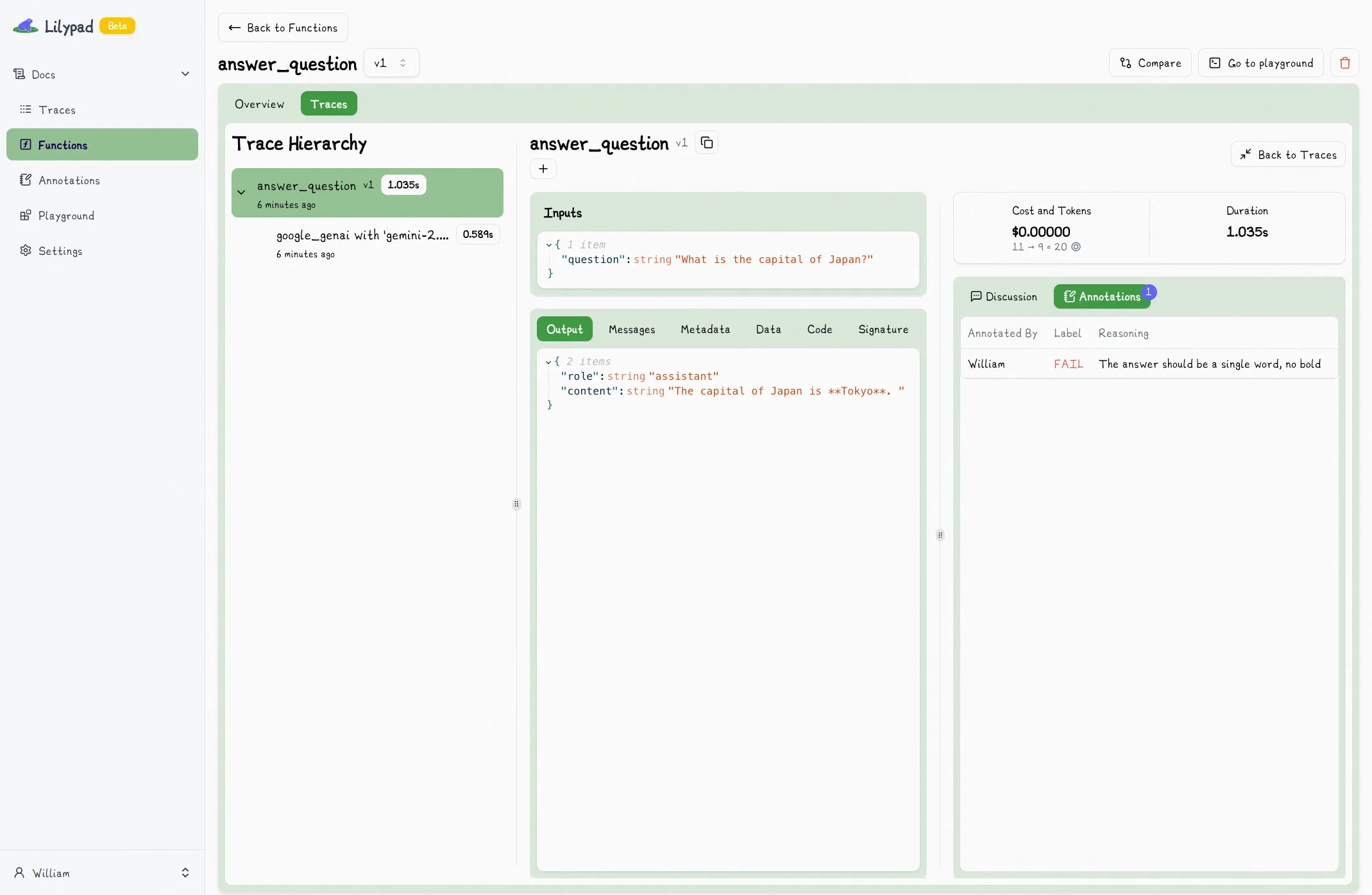
Task: Open Annotations from the sidebar
Action: [69, 180]
